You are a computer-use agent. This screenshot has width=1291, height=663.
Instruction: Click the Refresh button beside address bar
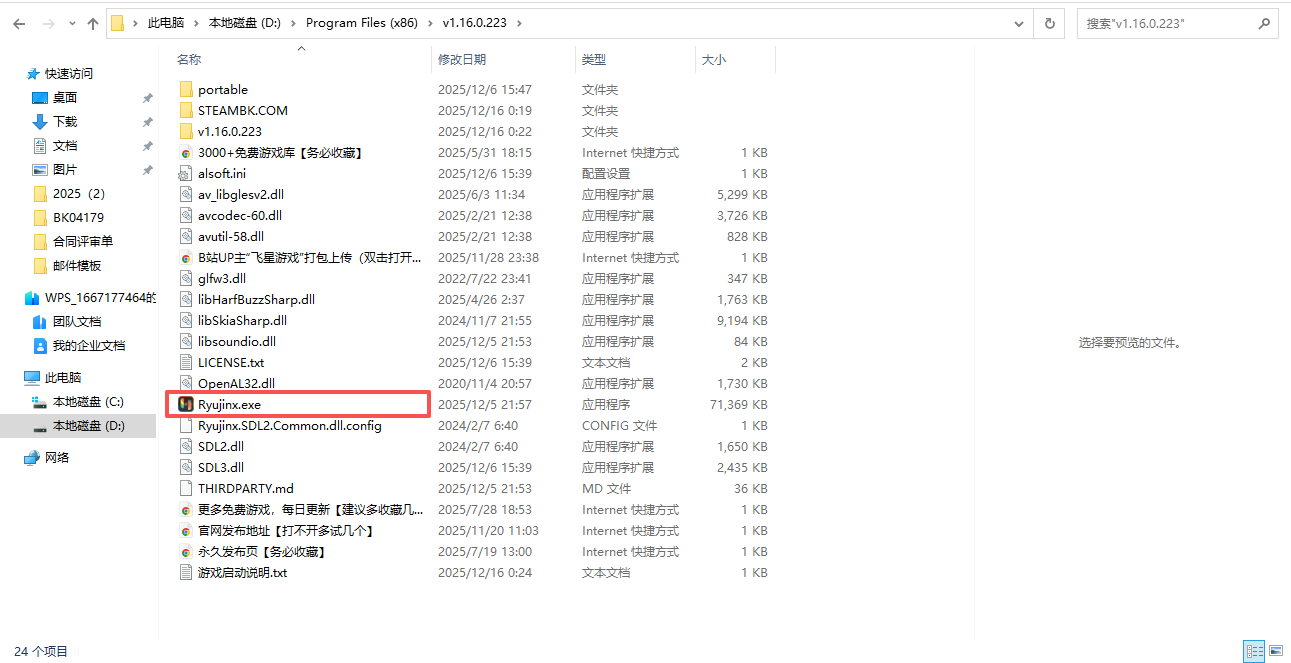point(1049,23)
